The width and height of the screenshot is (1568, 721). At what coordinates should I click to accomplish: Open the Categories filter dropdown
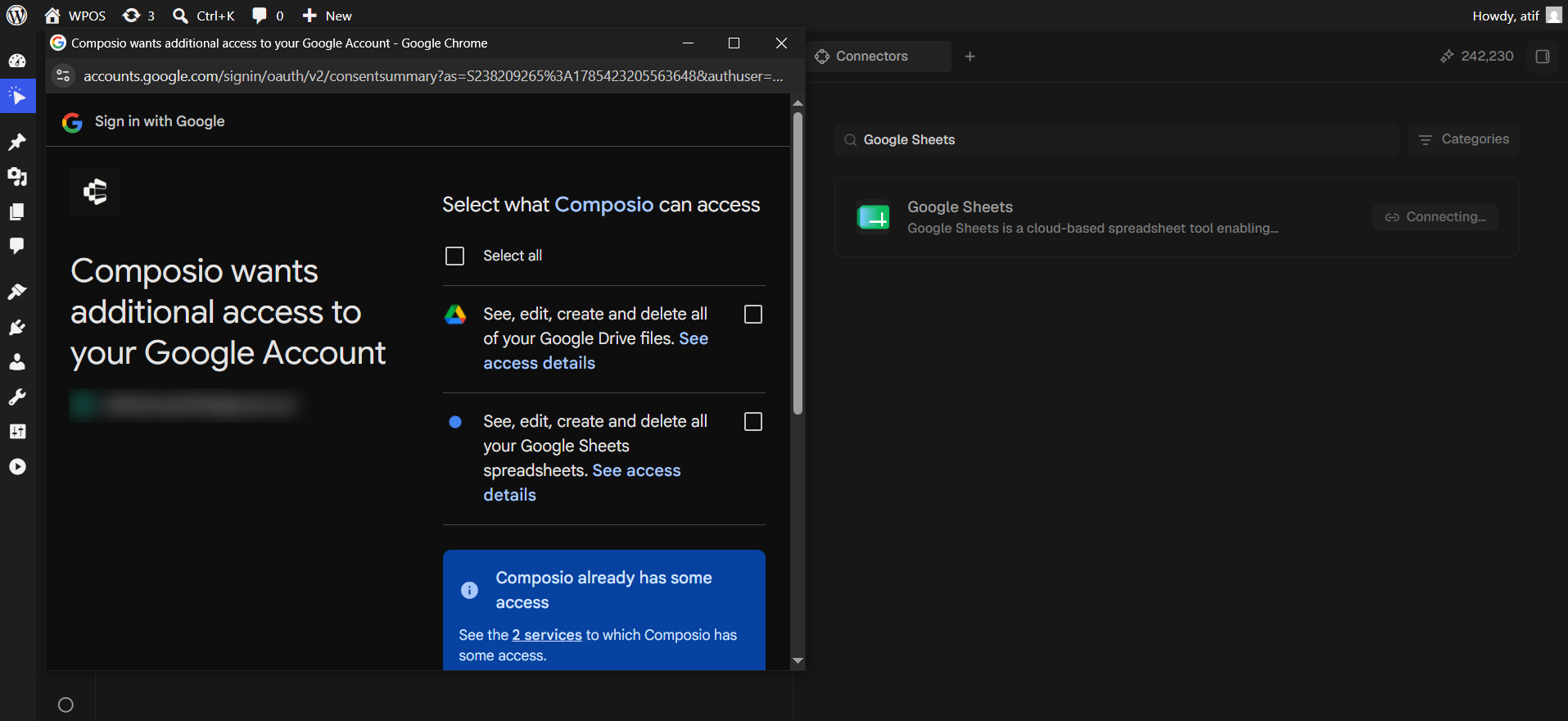(x=1463, y=139)
